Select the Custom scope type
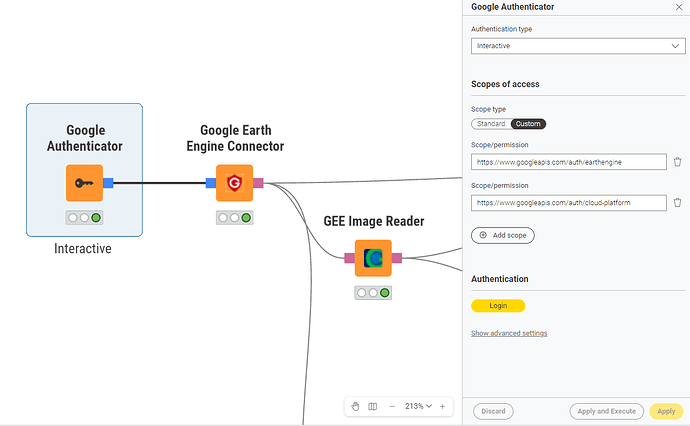 pyautogui.click(x=528, y=124)
